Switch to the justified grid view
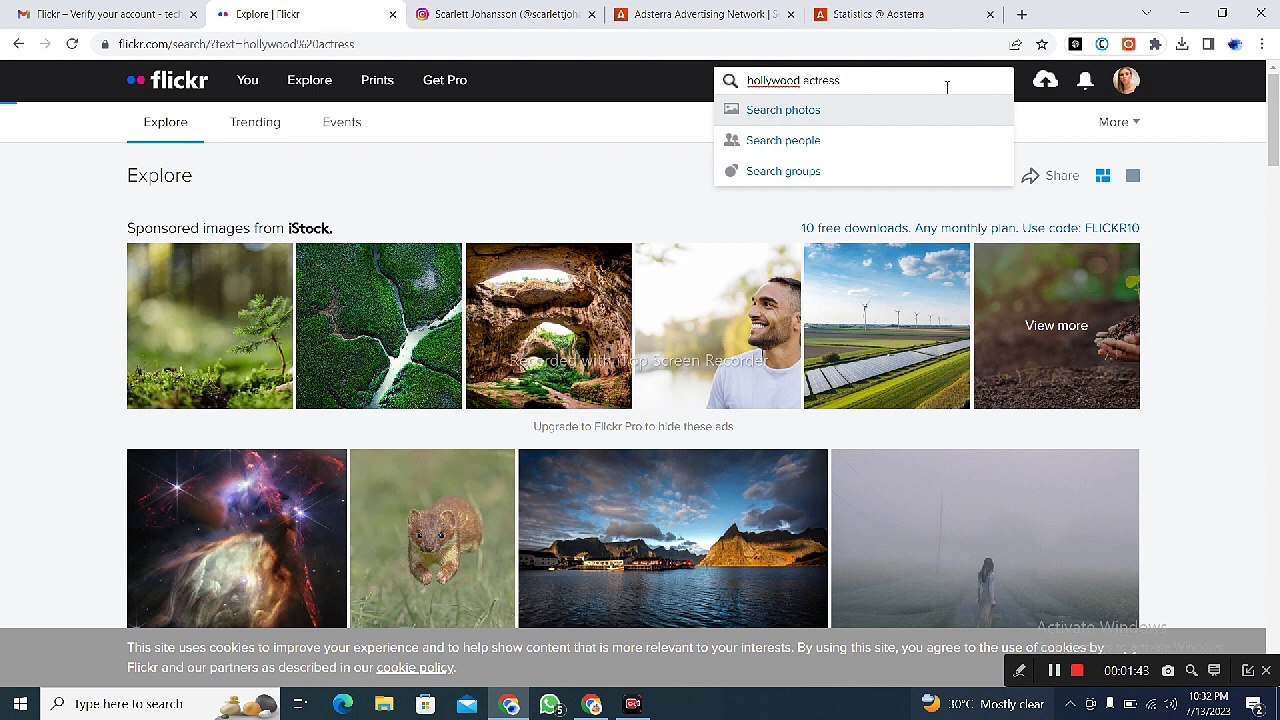The image size is (1280, 720). point(1103,176)
